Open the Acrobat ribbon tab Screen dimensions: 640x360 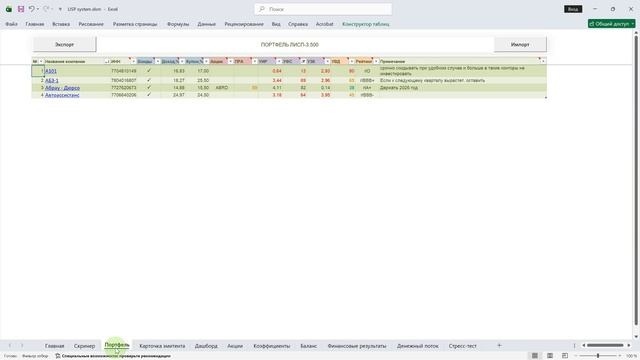tap(324, 24)
